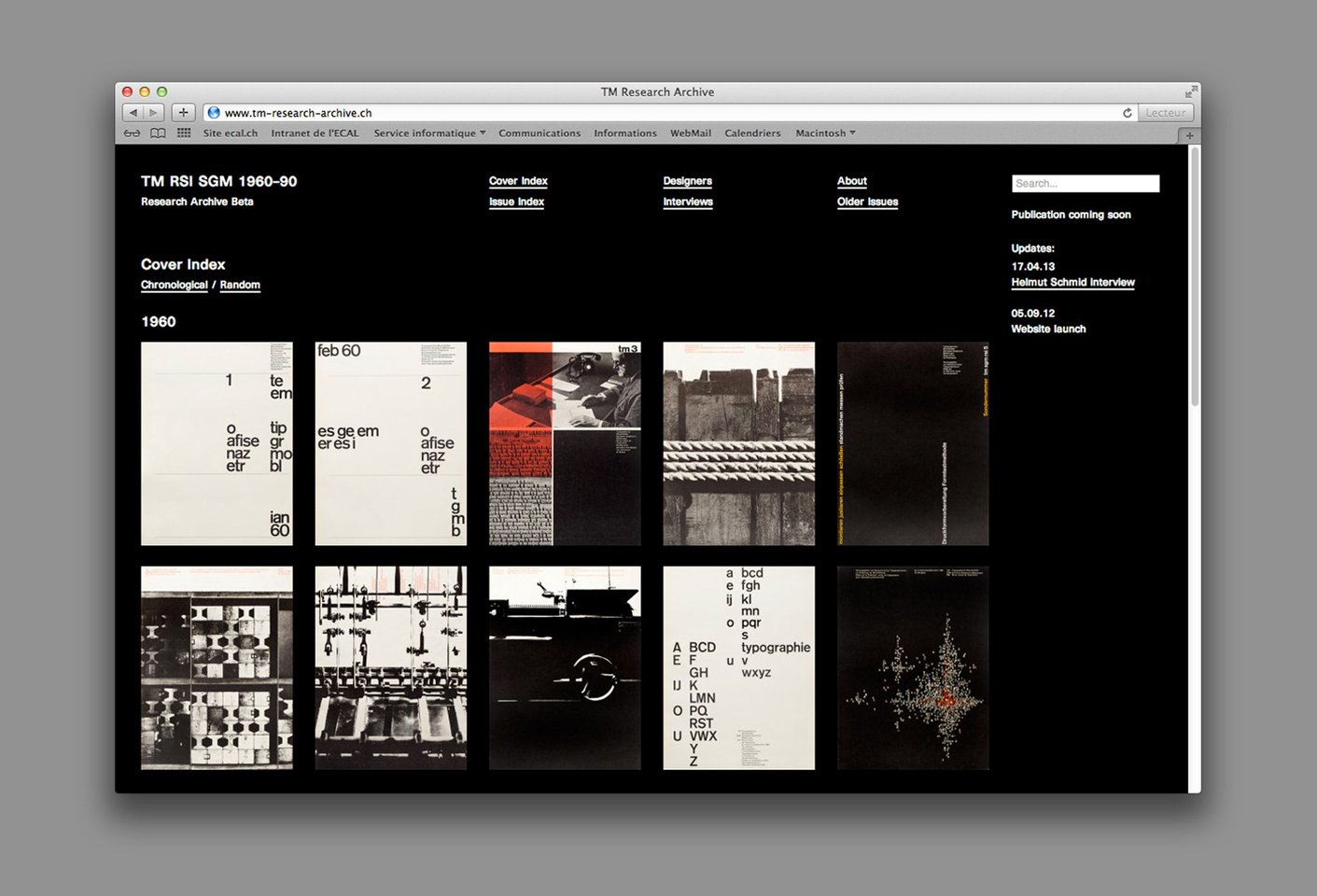Open the Helmut Schmid interview update link
The height and width of the screenshot is (896, 1317).
1072,282
